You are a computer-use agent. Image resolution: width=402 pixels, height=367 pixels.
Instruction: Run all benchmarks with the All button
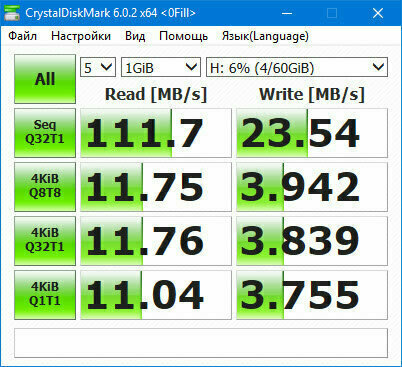pos(45,79)
